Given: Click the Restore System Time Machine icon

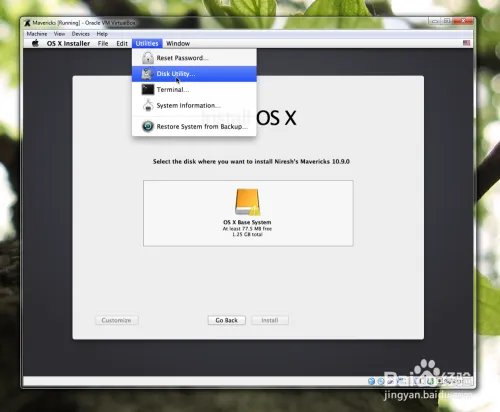Looking at the screenshot, I should click(x=148, y=126).
